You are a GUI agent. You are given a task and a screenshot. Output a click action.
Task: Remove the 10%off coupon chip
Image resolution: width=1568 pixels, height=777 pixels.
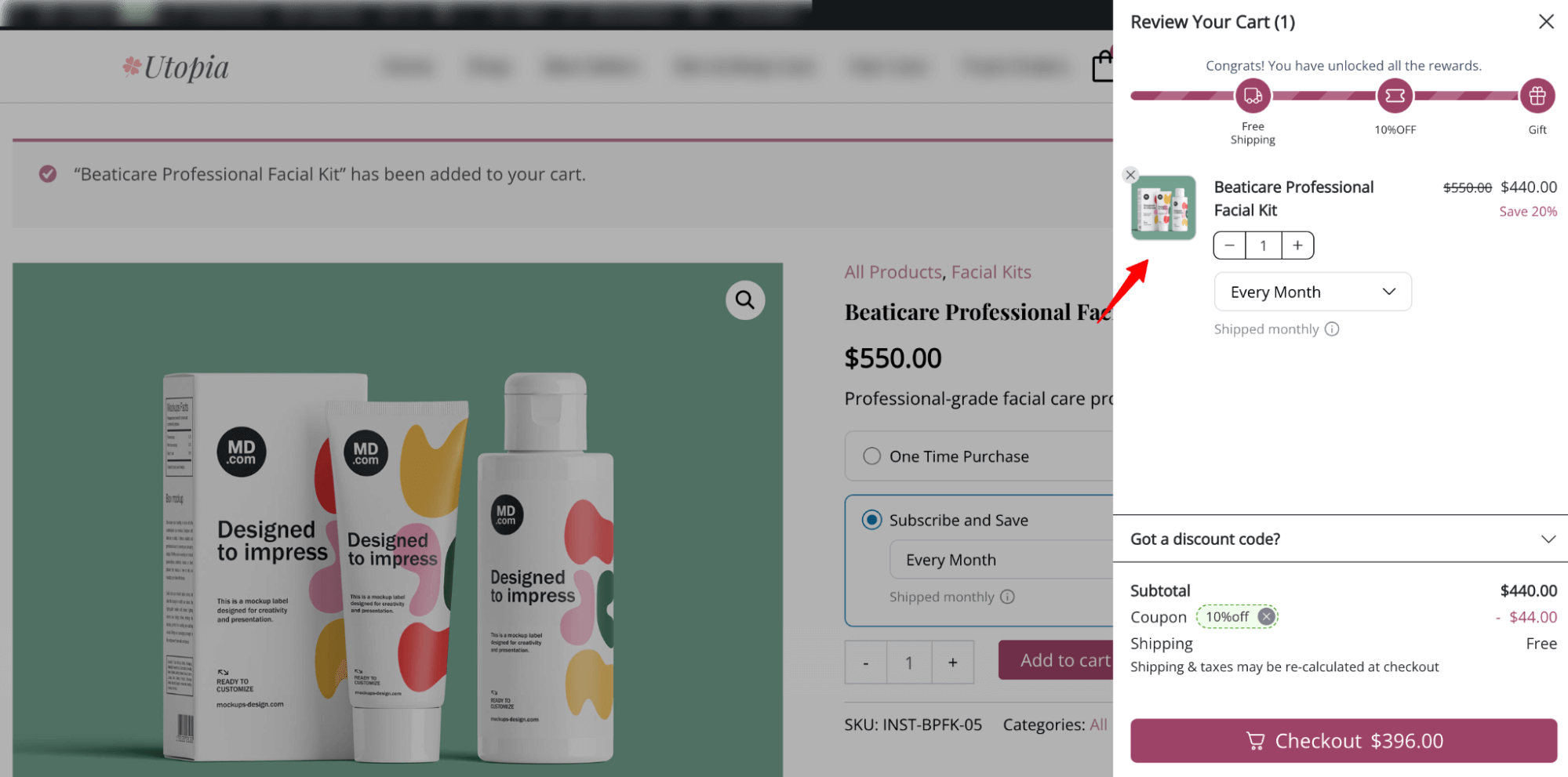(x=1265, y=616)
